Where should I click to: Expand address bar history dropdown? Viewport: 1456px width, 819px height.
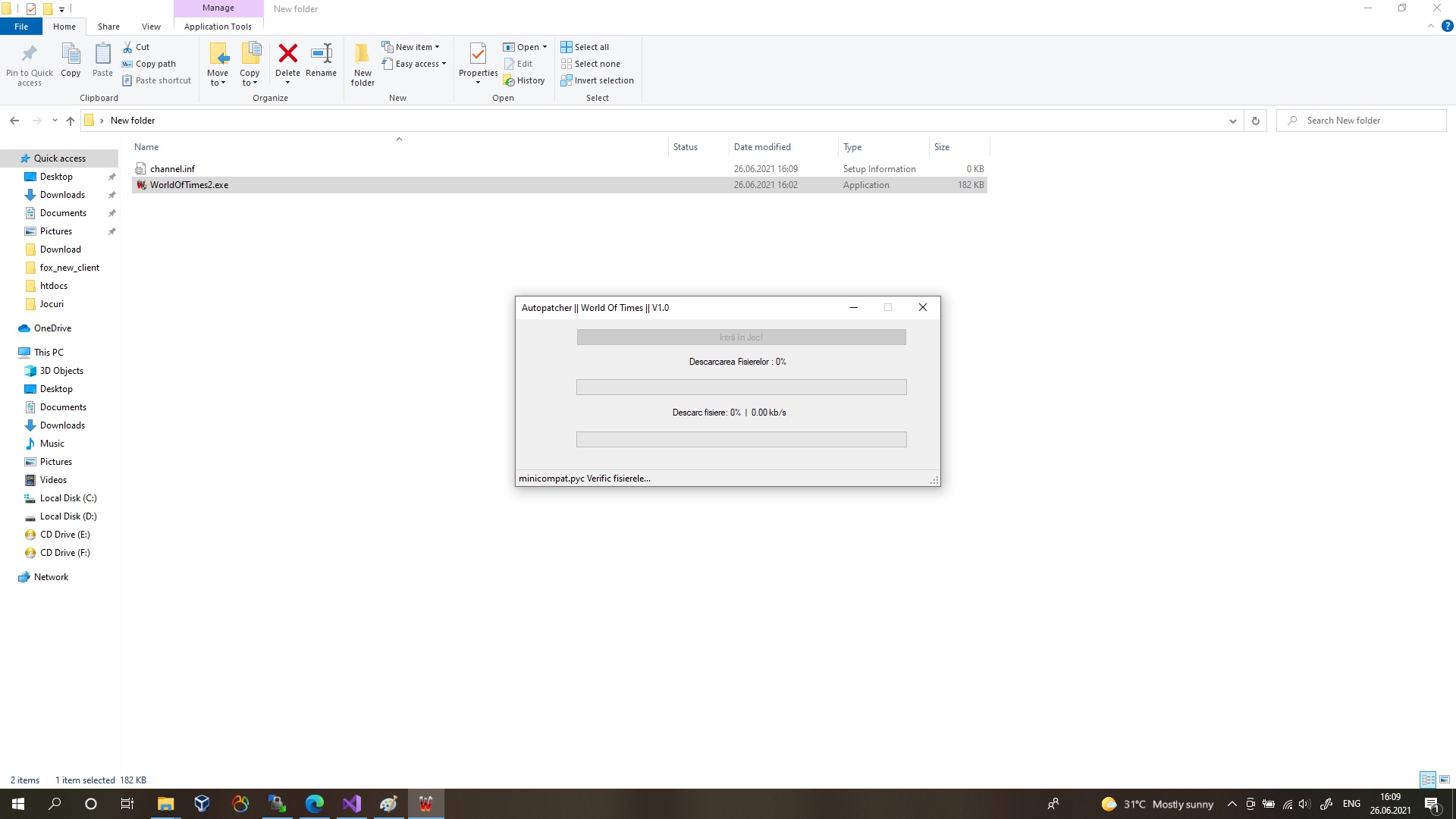pos(1232,121)
